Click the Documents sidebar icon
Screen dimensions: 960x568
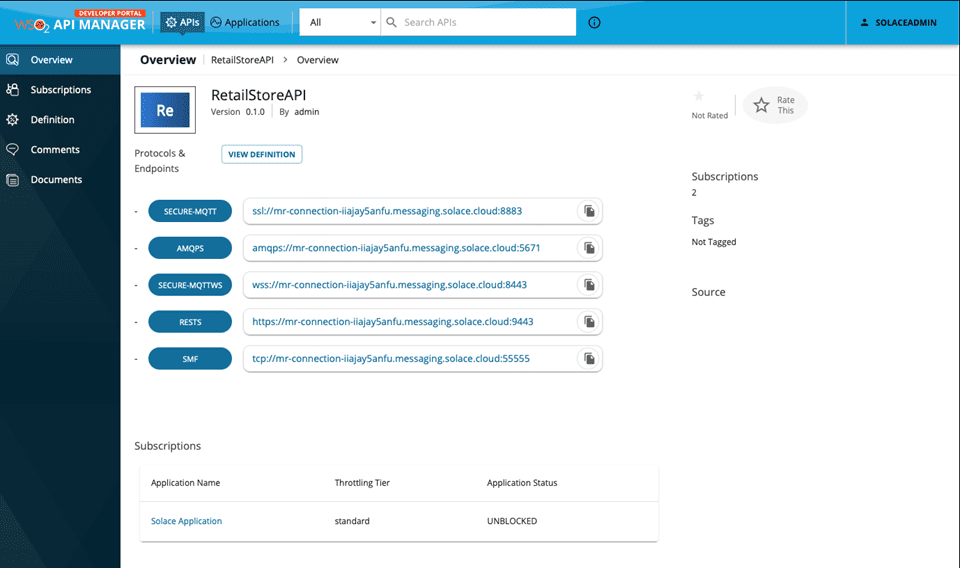tap(12, 179)
